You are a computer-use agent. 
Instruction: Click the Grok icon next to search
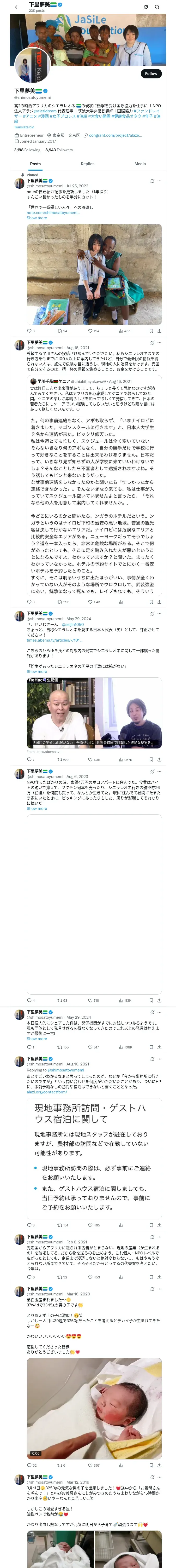(x=146, y=7)
